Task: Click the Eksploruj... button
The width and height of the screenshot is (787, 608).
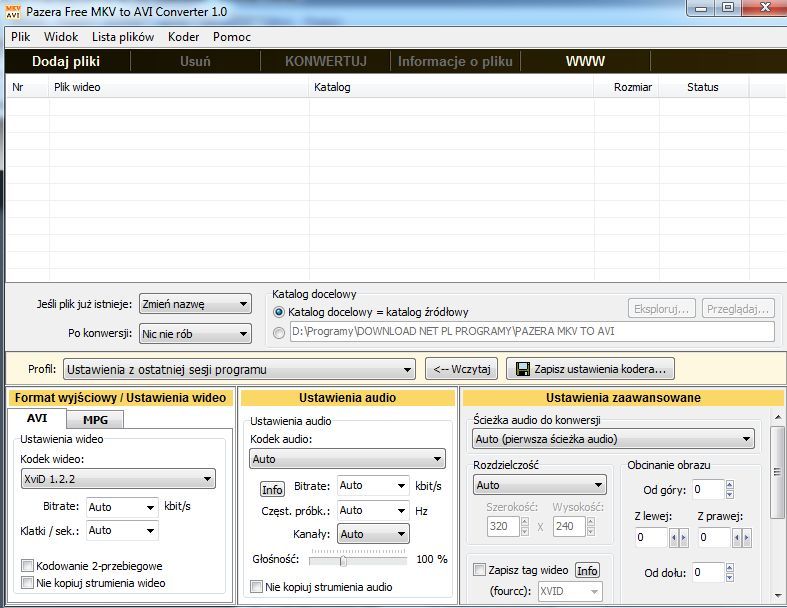Action: click(x=662, y=309)
